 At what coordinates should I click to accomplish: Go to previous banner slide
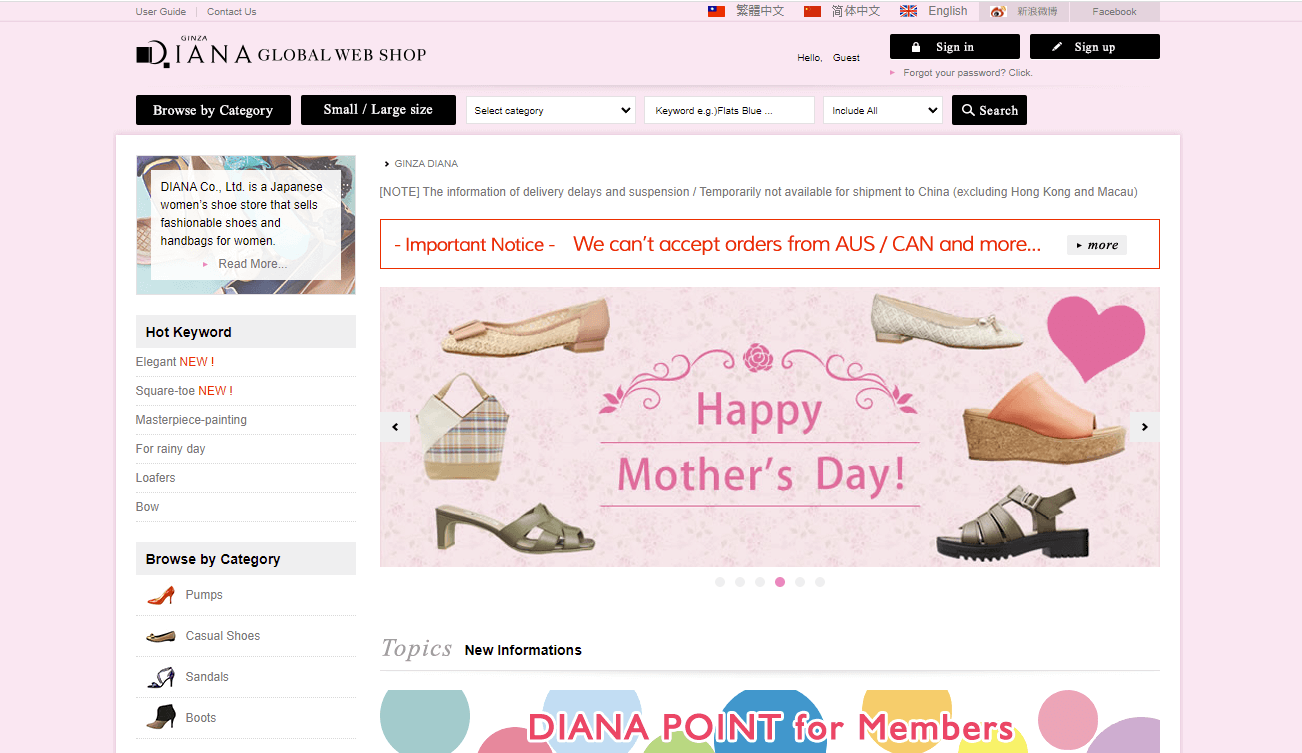(x=395, y=427)
